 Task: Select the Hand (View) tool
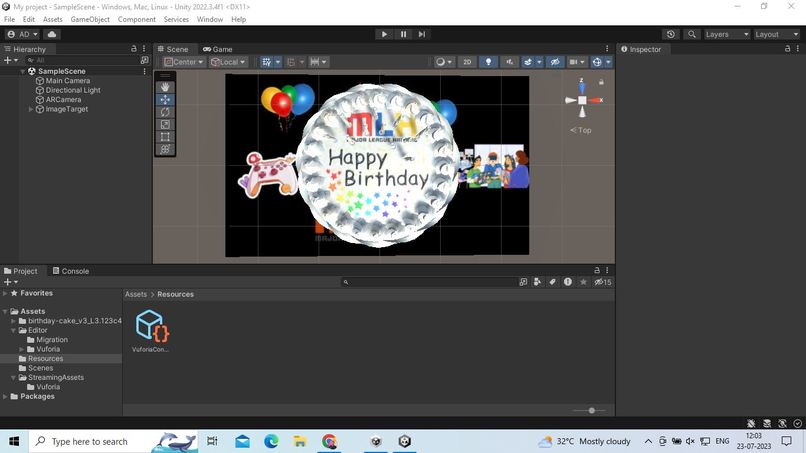(x=165, y=87)
